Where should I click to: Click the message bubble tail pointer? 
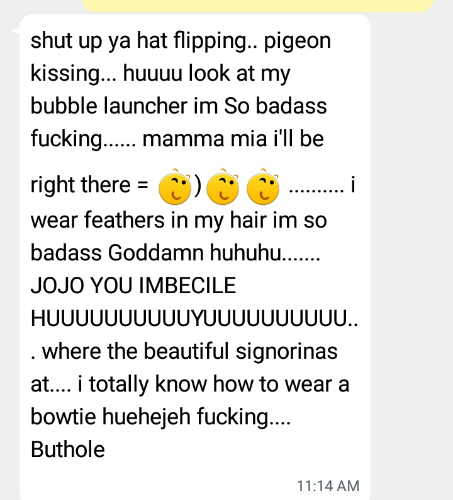[16, 31]
